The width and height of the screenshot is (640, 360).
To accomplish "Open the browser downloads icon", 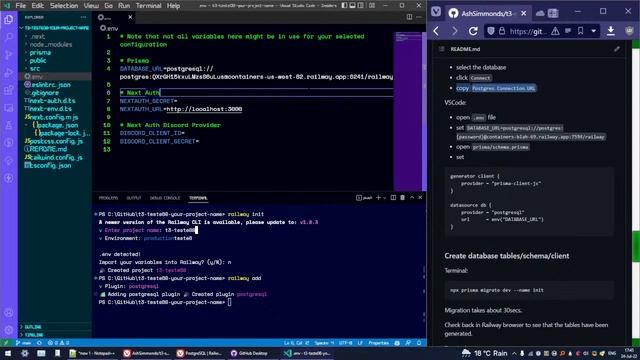I will (611, 31).
